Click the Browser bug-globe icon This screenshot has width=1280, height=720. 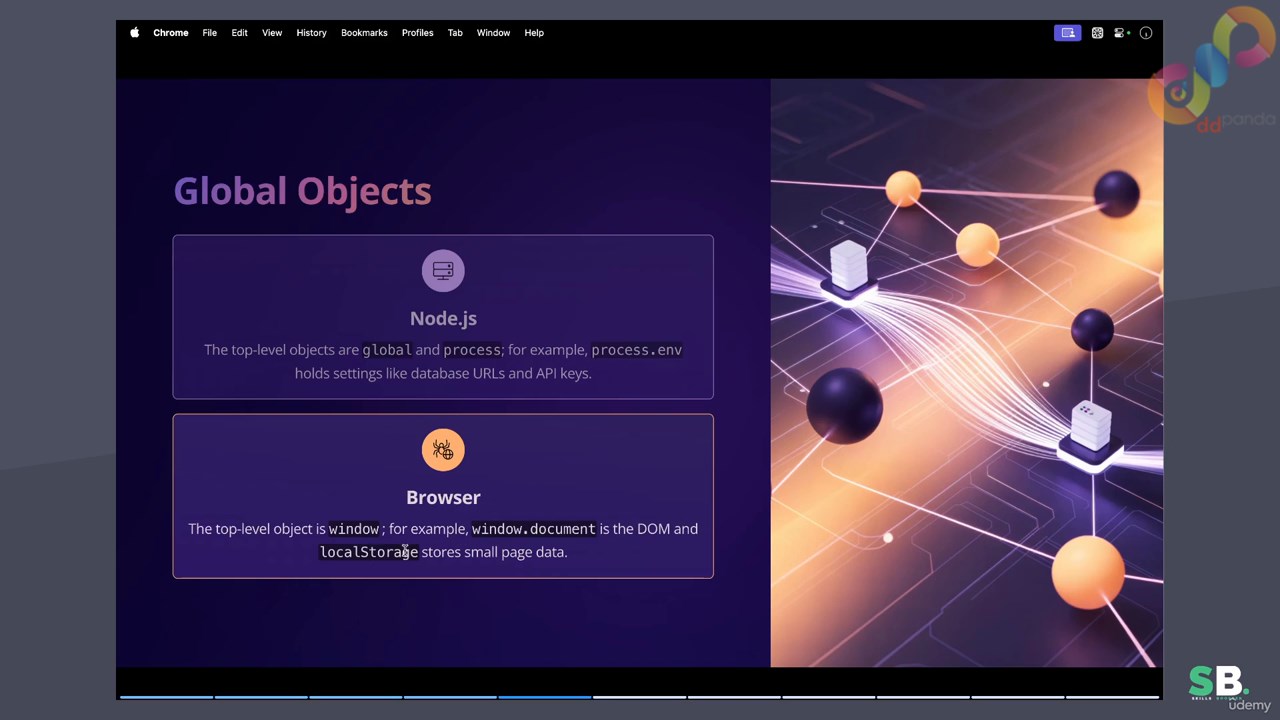pyautogui.click(x=443, y=449)
